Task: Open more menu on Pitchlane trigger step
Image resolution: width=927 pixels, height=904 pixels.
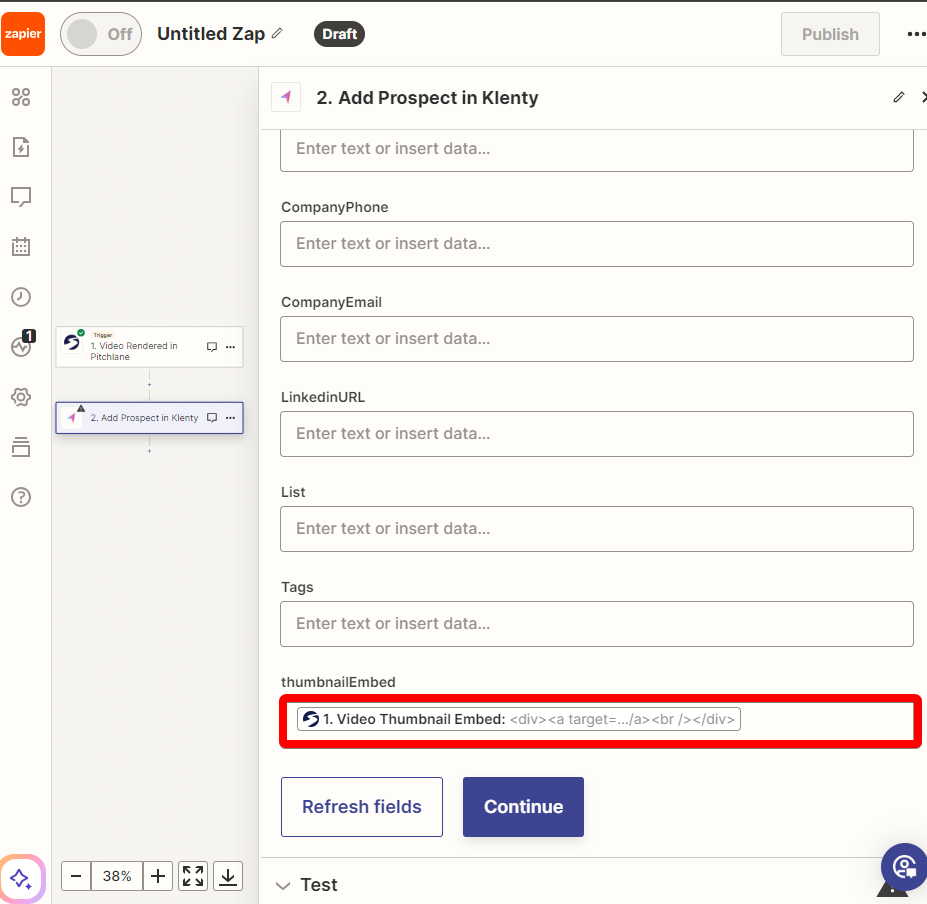Action: (x=231, y=347)
